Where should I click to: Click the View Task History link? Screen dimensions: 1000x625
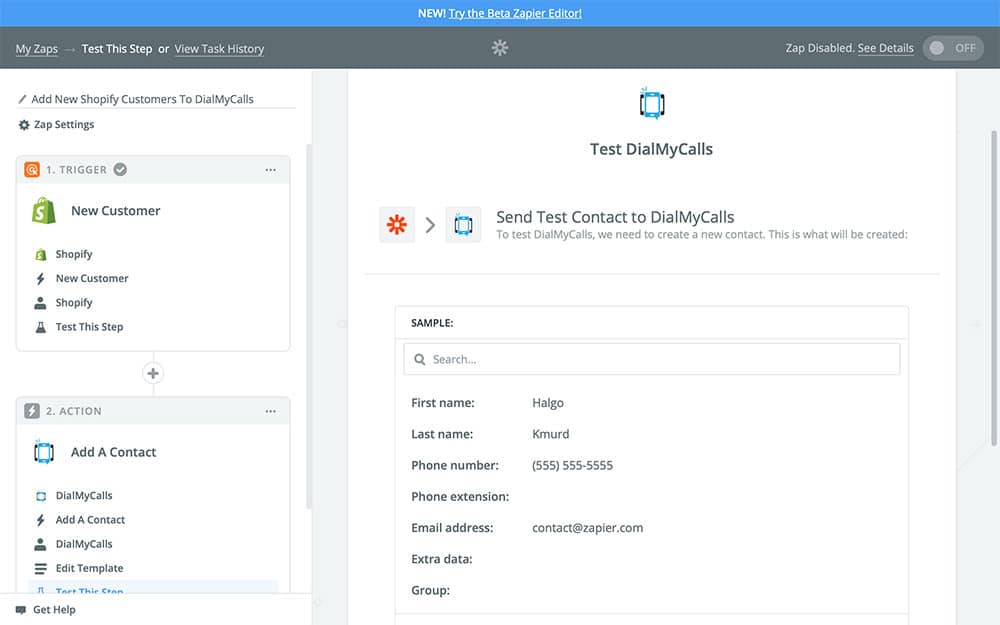pyautogui.click(x=219, y=49)
